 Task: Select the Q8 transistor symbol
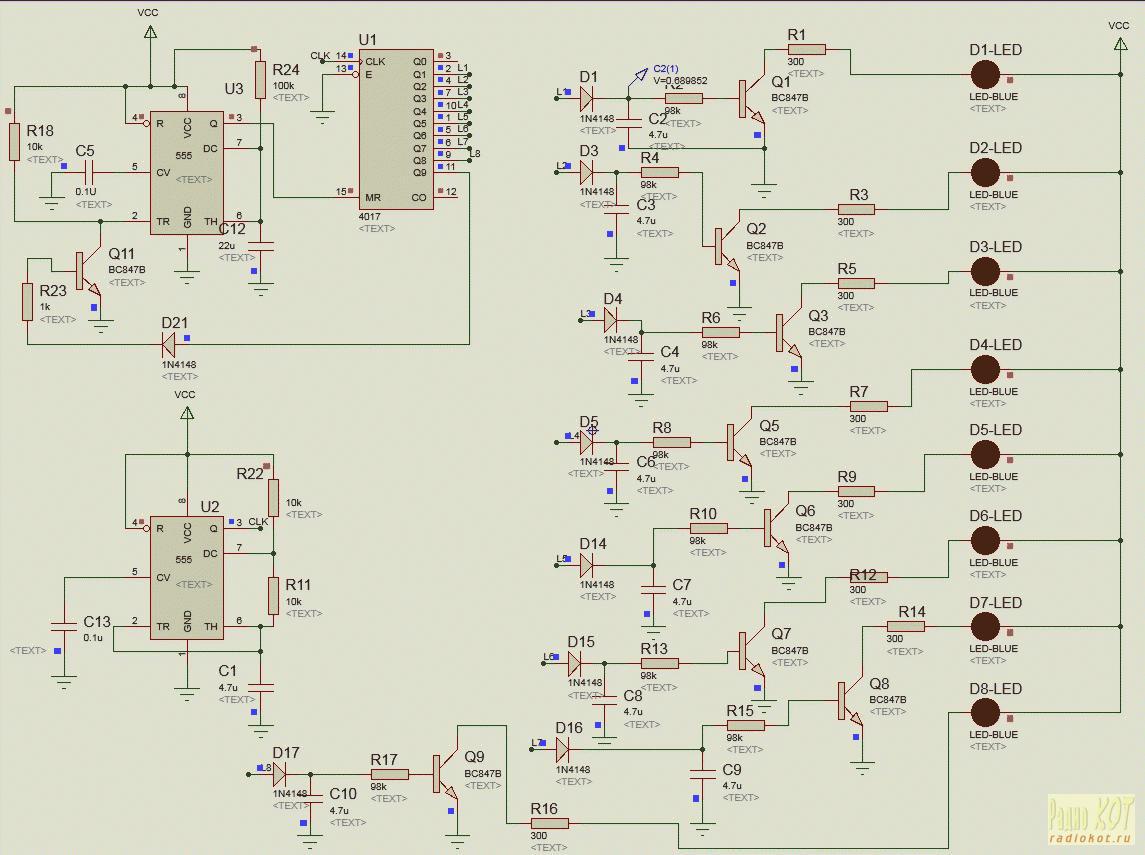coord(851,701)
